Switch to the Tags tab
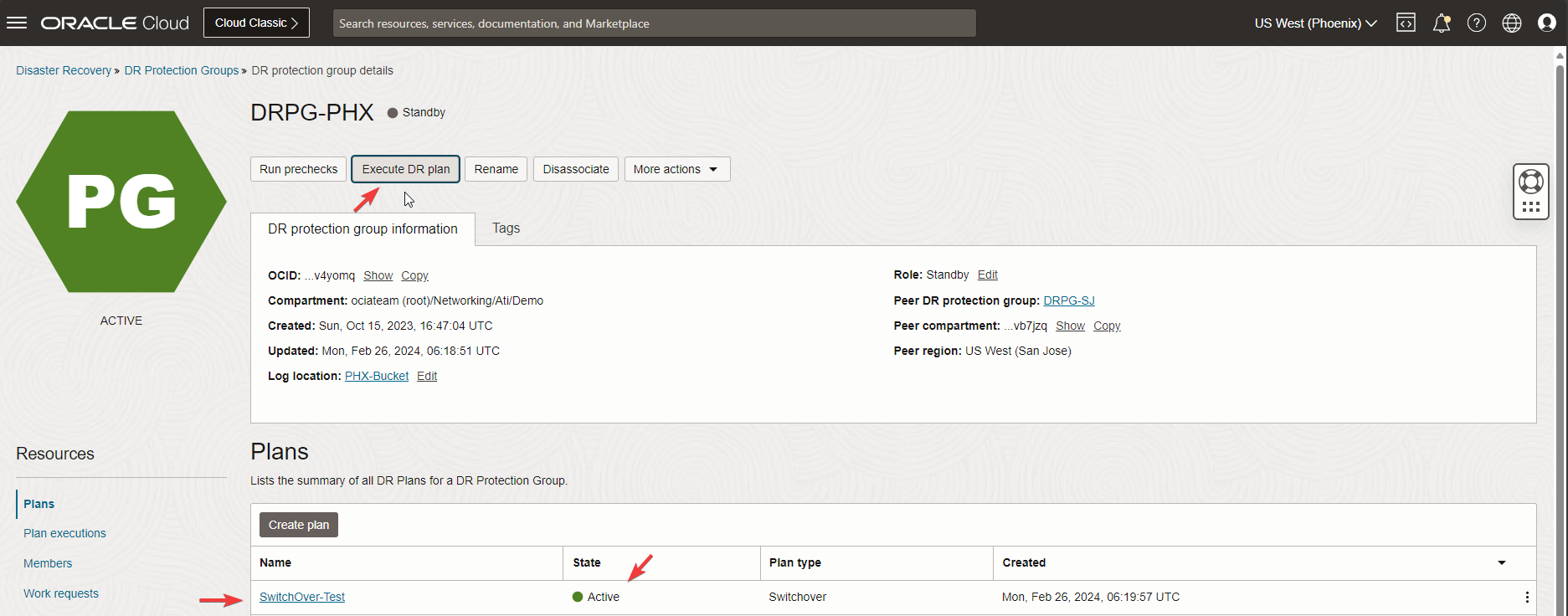This screenshot has height=616, width=1568. [x=506, y=228]
